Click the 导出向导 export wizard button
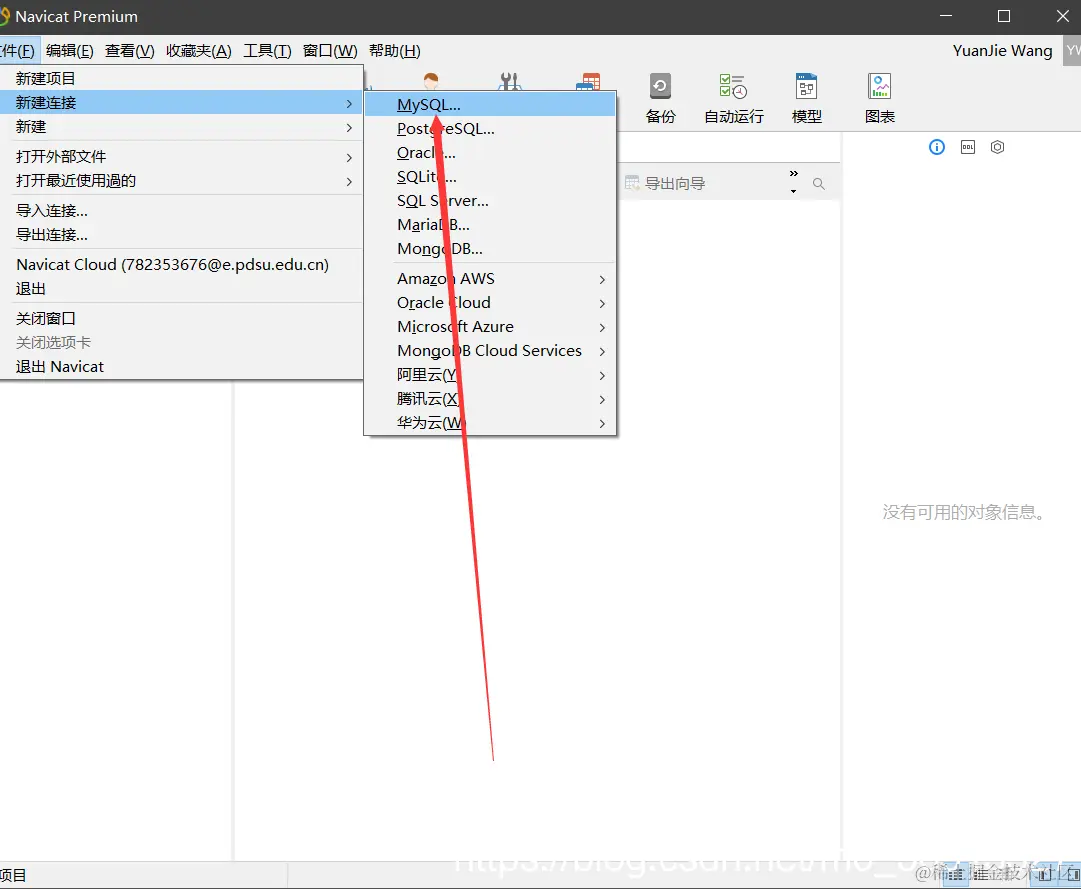 [x=665, y=183]
